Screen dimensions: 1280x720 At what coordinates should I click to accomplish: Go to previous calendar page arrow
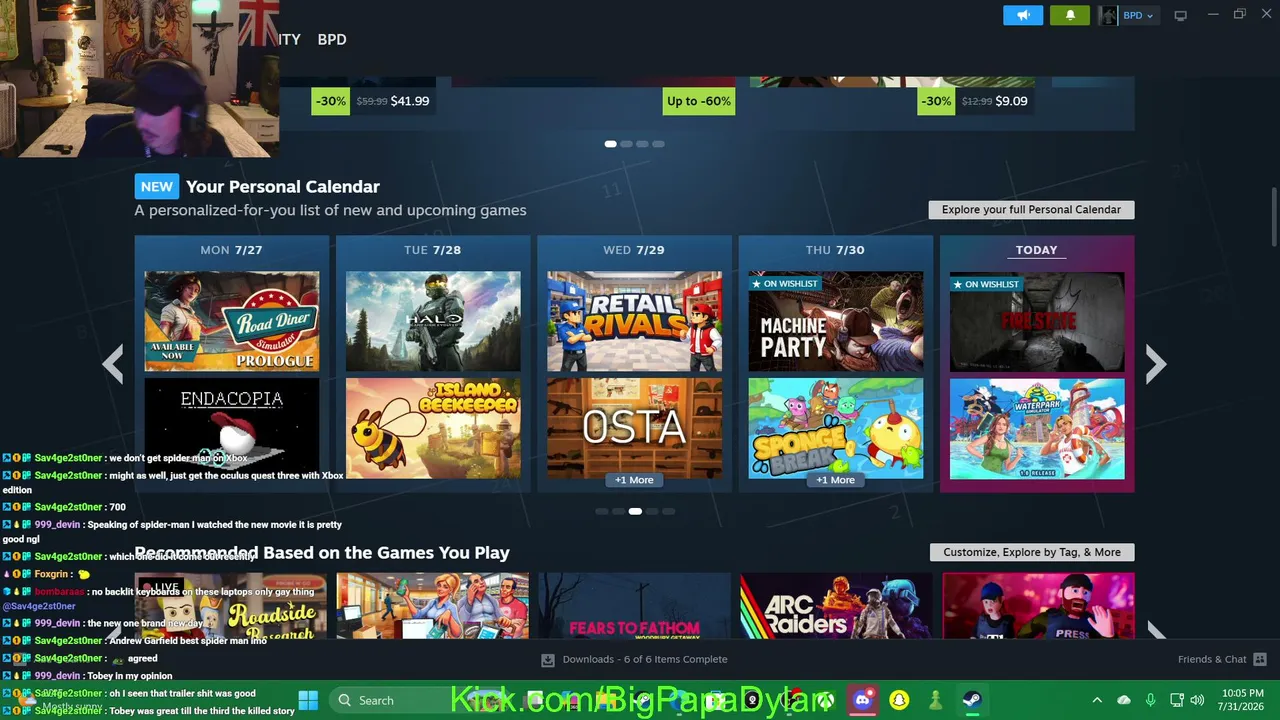[x=113, y=364]
